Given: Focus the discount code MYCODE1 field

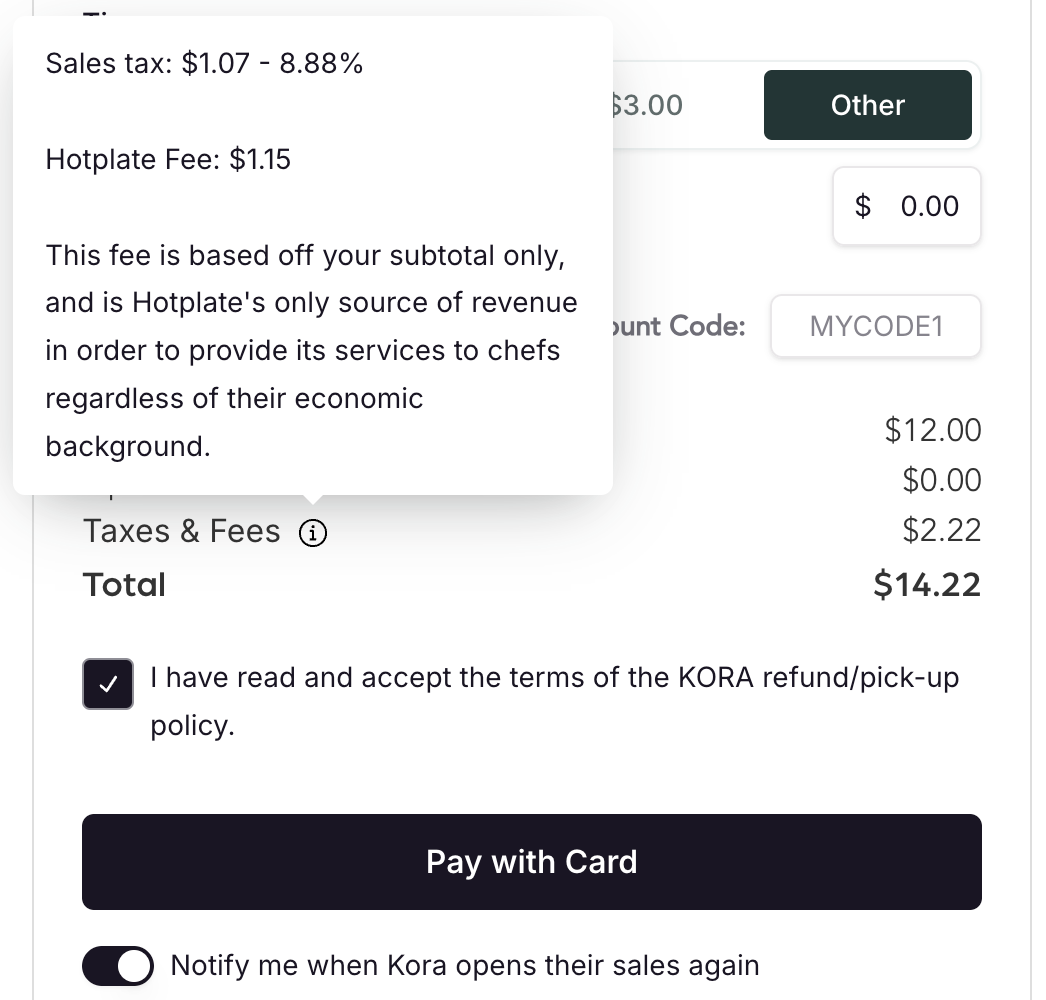Looking at the screenshot, I should pyautogui.click(x=875, y=327).
